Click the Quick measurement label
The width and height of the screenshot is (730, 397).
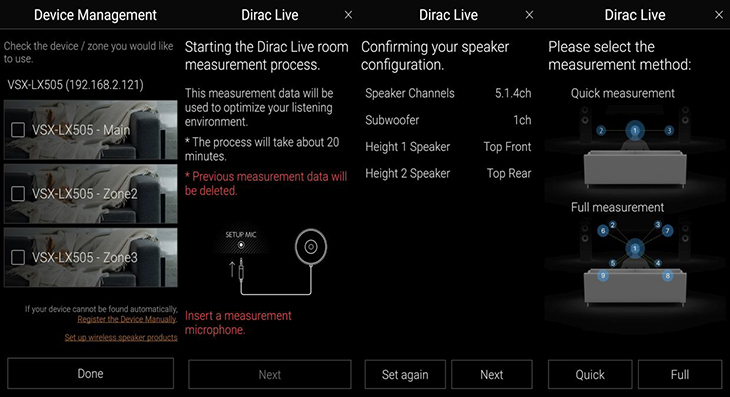[x=622, y=94]
